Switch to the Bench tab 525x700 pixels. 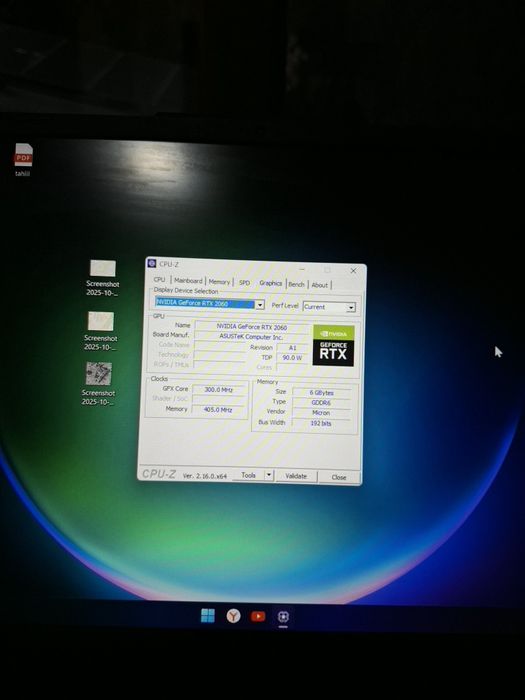(296, 284)
